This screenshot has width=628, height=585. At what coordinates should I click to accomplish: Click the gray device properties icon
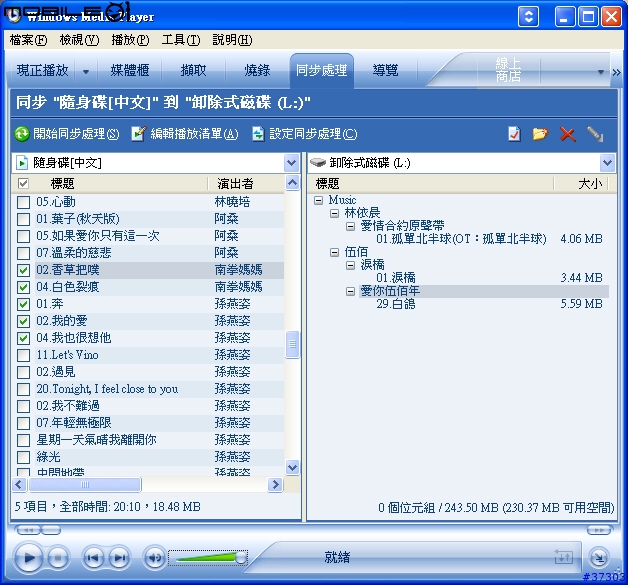click(x=595, y=134)
